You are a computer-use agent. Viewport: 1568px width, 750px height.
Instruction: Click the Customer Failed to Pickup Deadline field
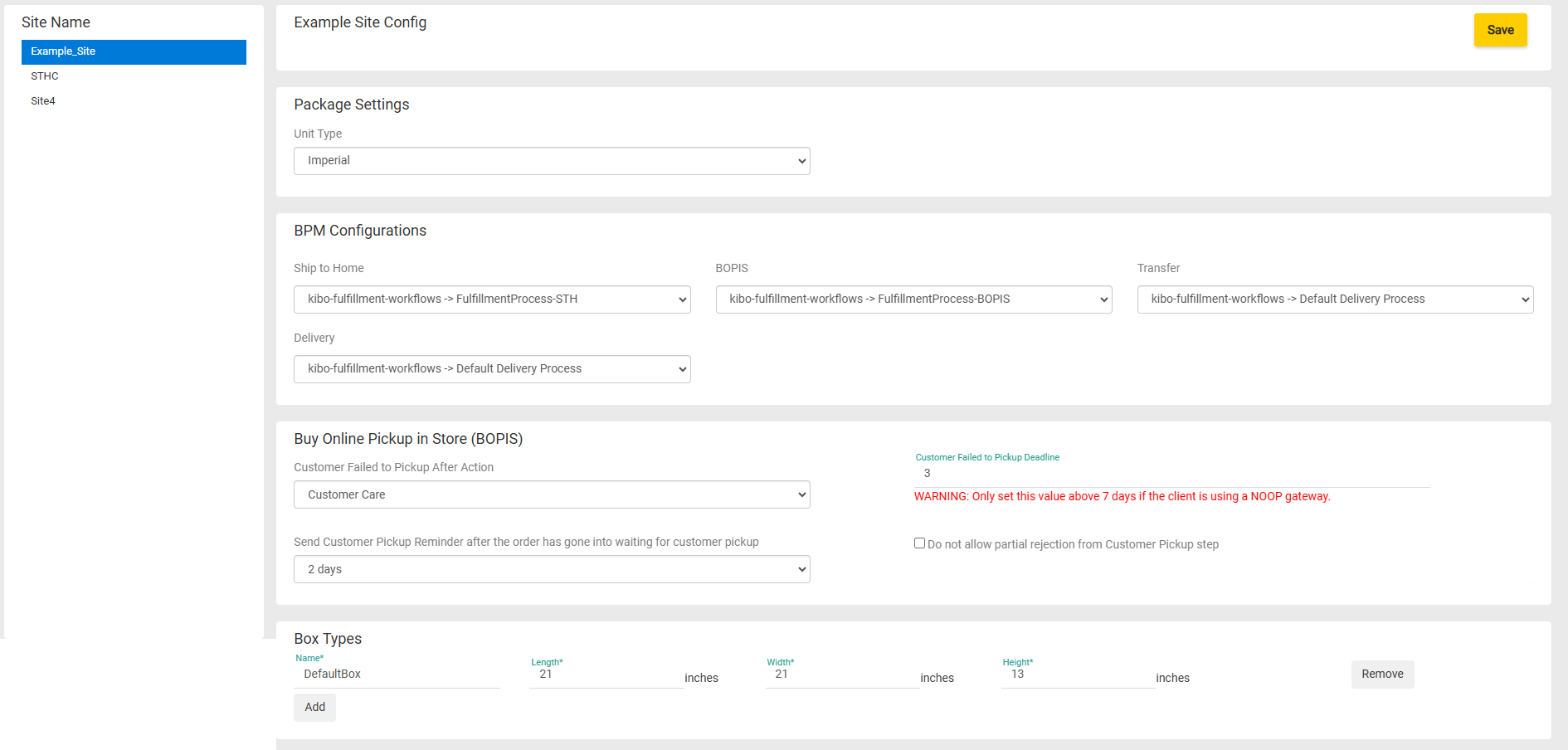(1171, 474)
